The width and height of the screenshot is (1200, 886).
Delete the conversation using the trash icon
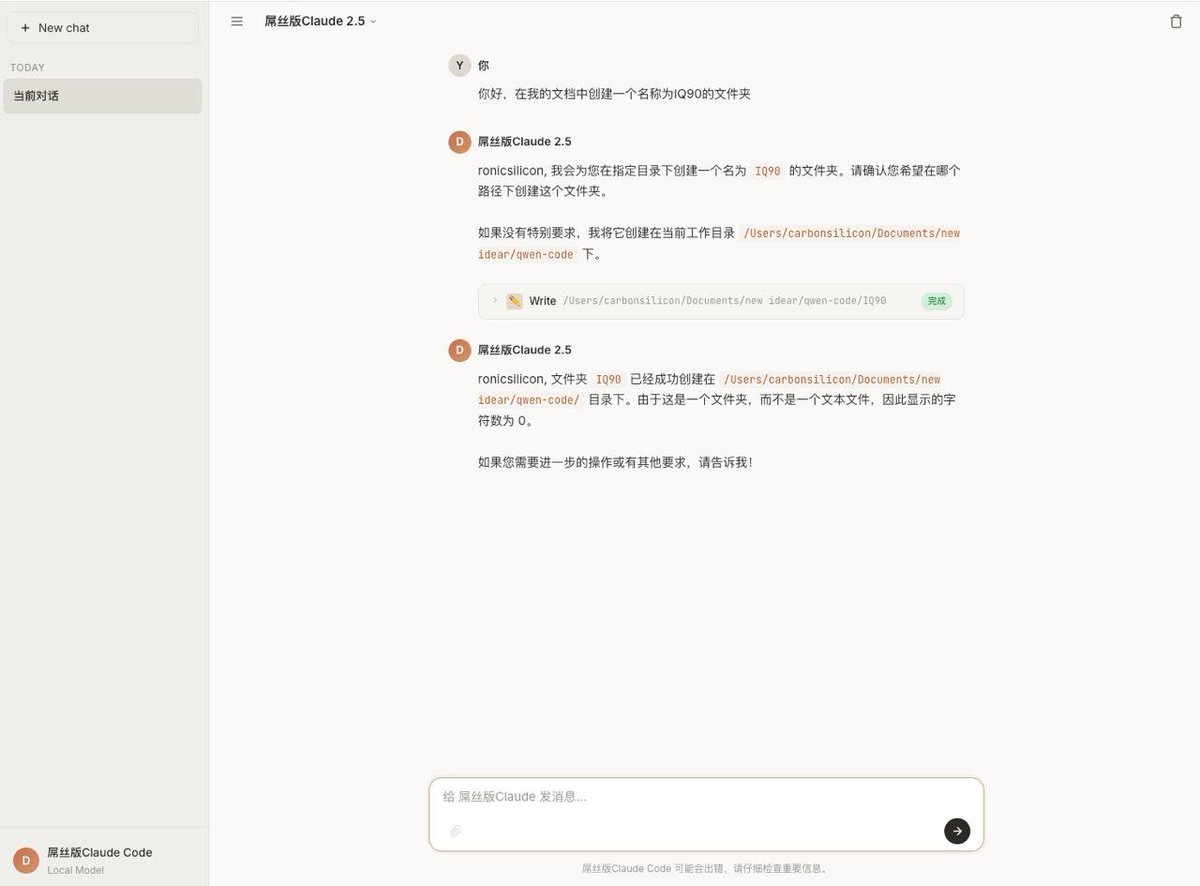1176,21
